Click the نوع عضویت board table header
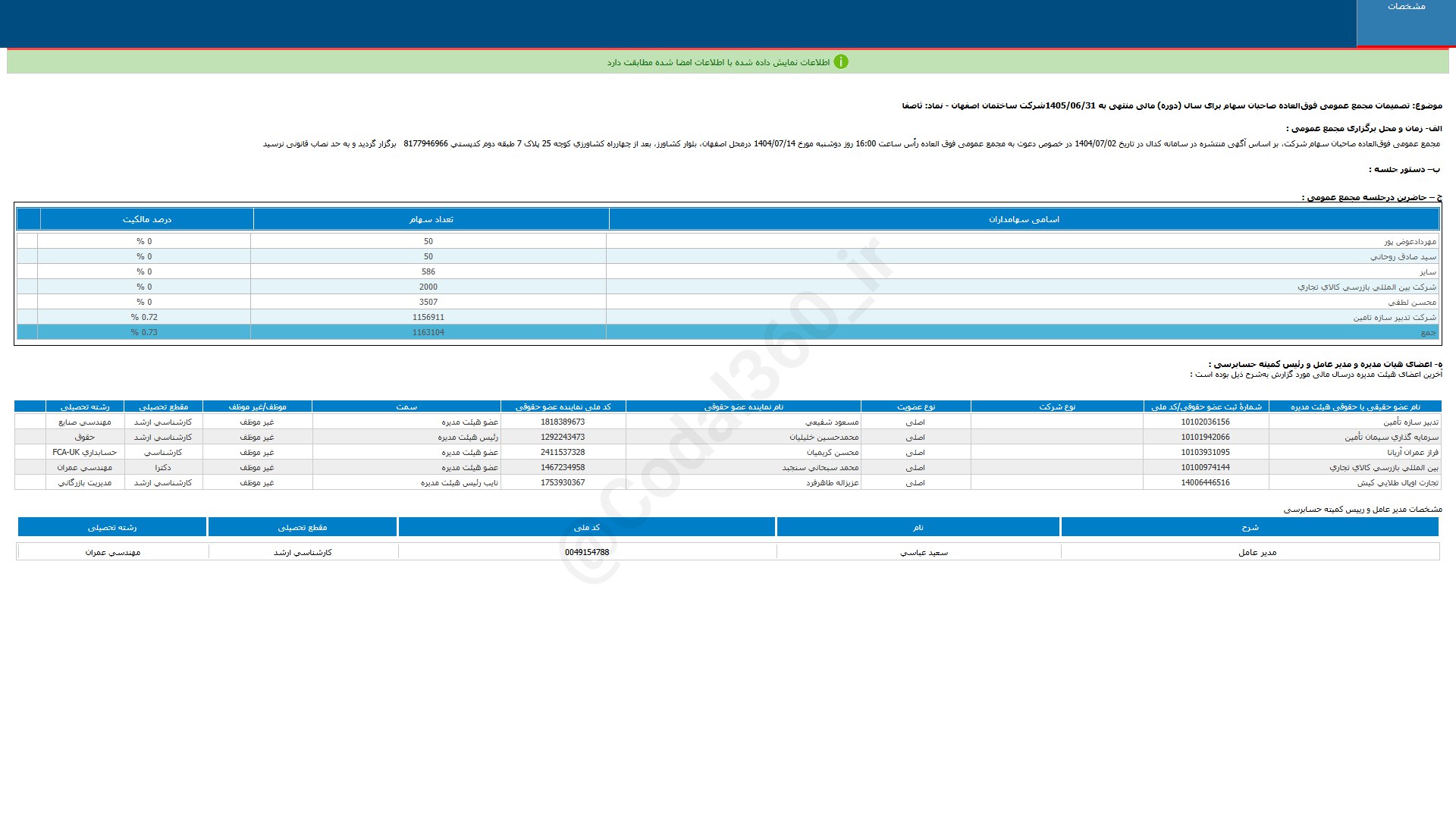This screenshot has width=1456, height=819. click(x=915, y=406)
